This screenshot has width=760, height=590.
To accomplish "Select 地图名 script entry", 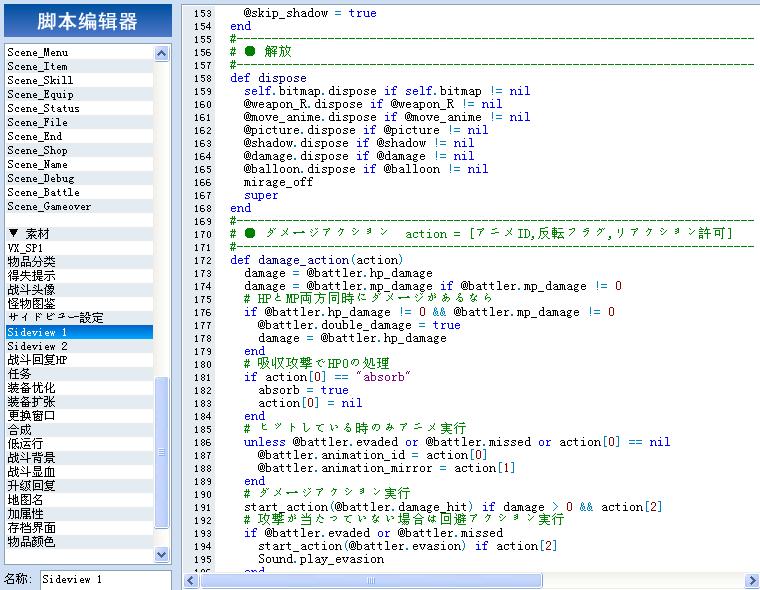I will (79, 500).
